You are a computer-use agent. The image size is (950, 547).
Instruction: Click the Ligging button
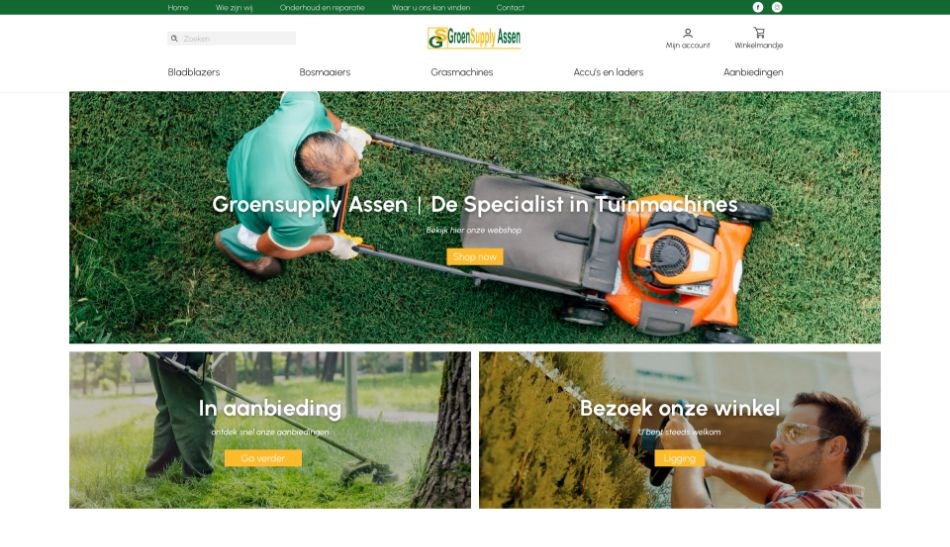[x=679, y=458]
